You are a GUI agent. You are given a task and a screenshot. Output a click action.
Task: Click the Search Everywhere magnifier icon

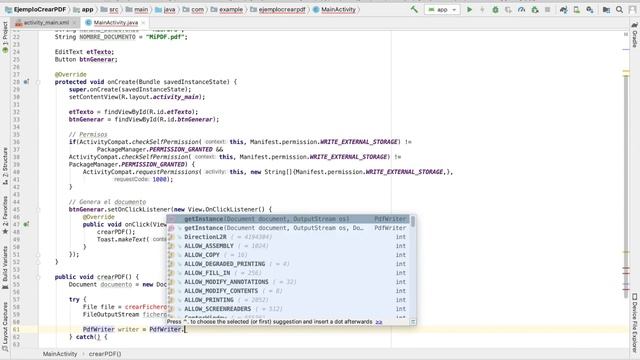pos(619,9)
